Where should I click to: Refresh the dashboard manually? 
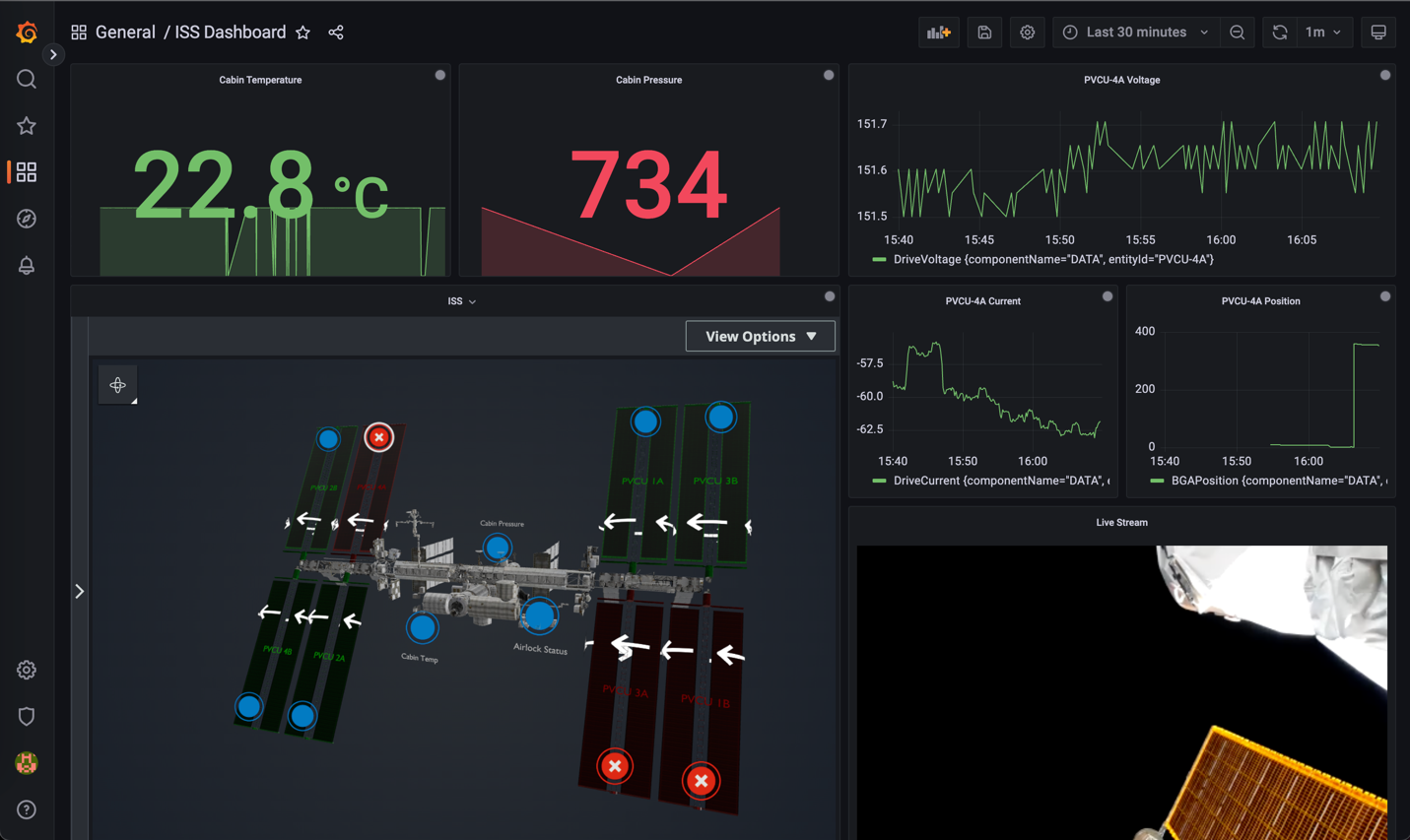pyautogui.click(x=1279, y=32)
